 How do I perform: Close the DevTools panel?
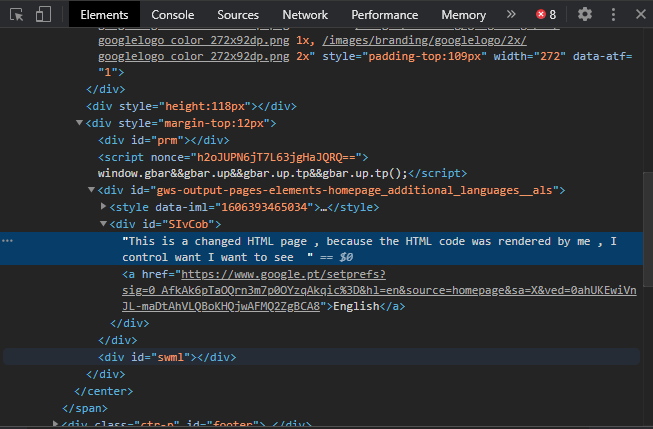click(641, 15)
